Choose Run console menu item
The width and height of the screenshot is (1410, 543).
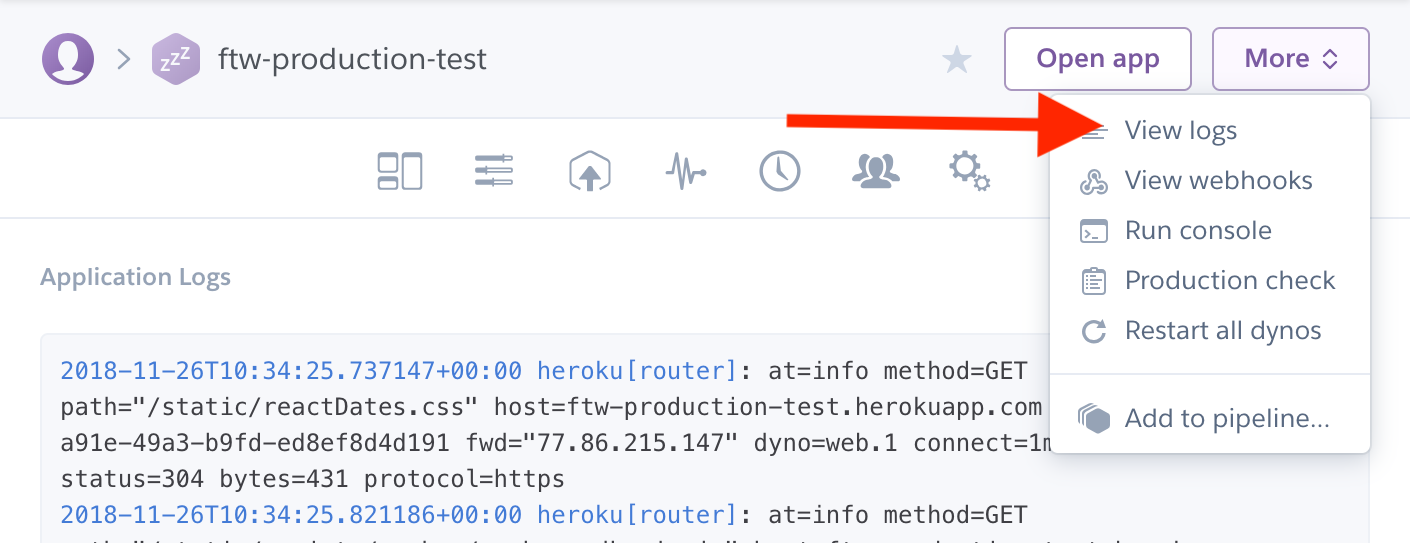pyautogui.click(x=1197, y=231)
